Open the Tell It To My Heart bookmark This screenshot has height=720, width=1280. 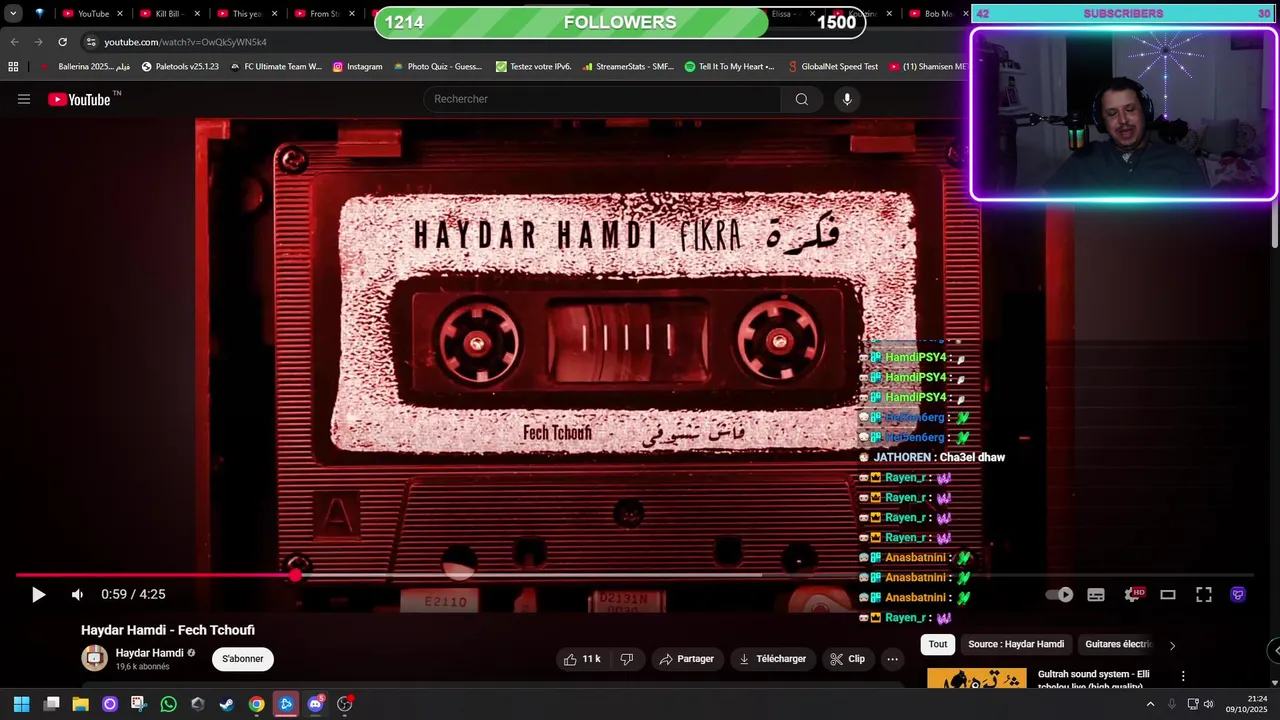729,67
